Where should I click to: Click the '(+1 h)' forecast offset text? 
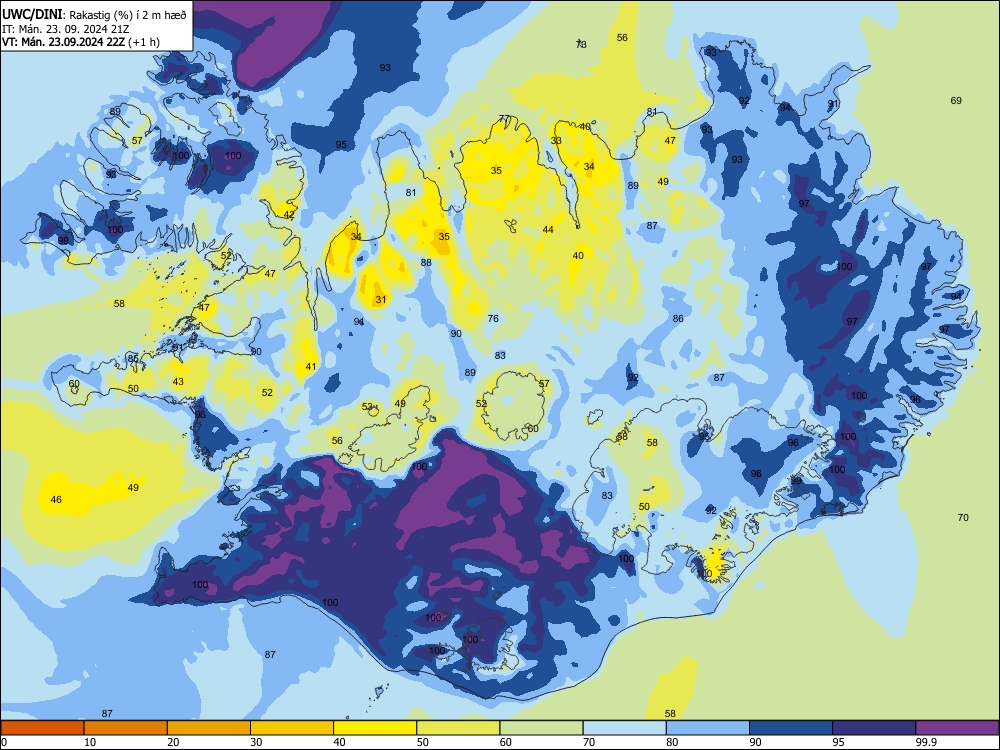(x=144, y=42)
